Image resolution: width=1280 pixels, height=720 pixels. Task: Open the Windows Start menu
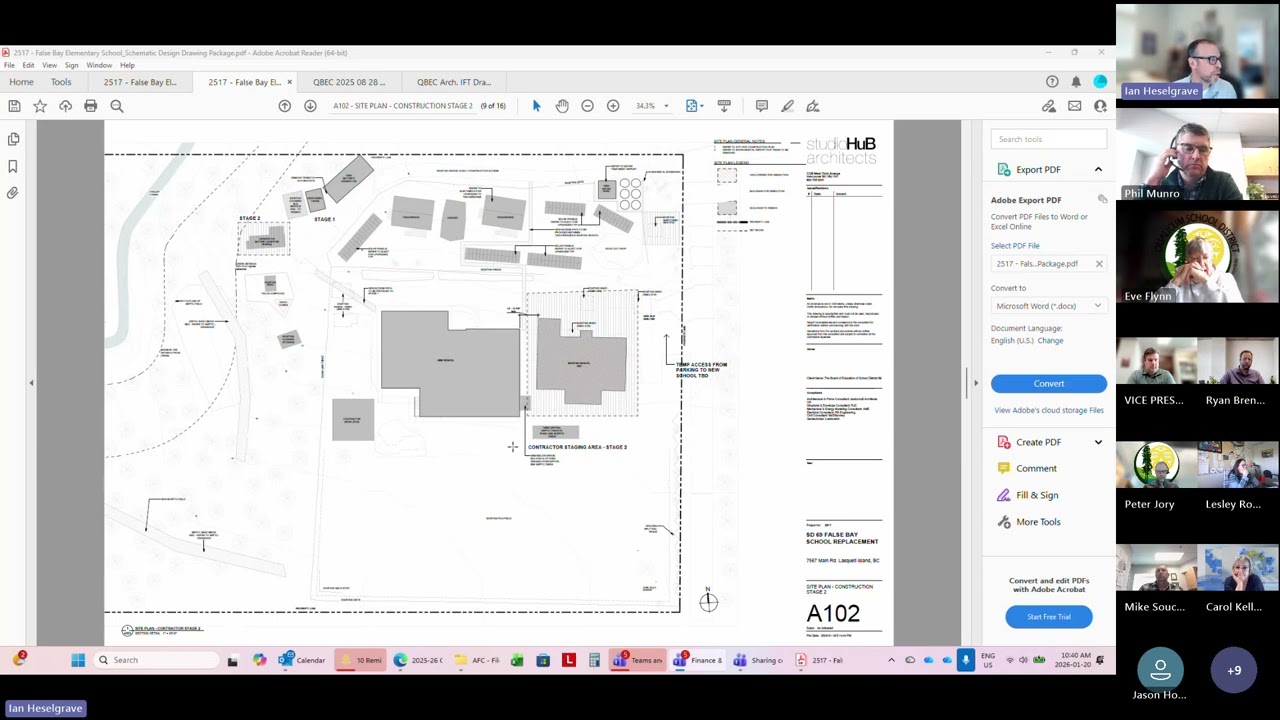78,660
